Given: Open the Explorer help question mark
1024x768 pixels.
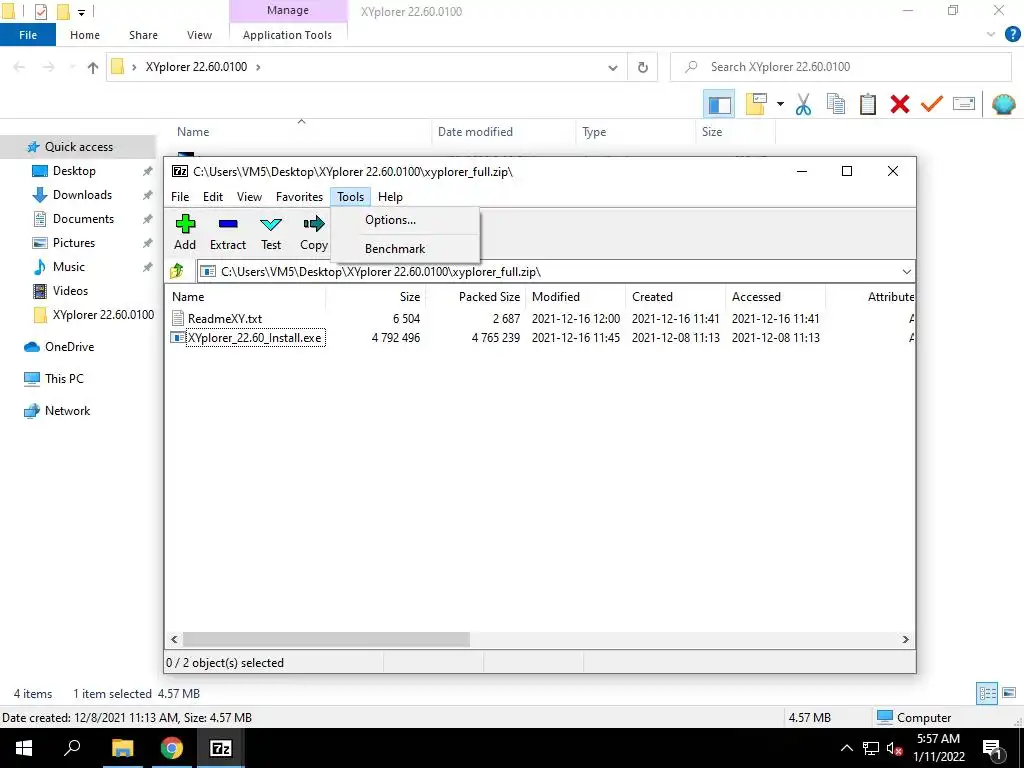Looking at the screenshot, I should (1012, 35).
